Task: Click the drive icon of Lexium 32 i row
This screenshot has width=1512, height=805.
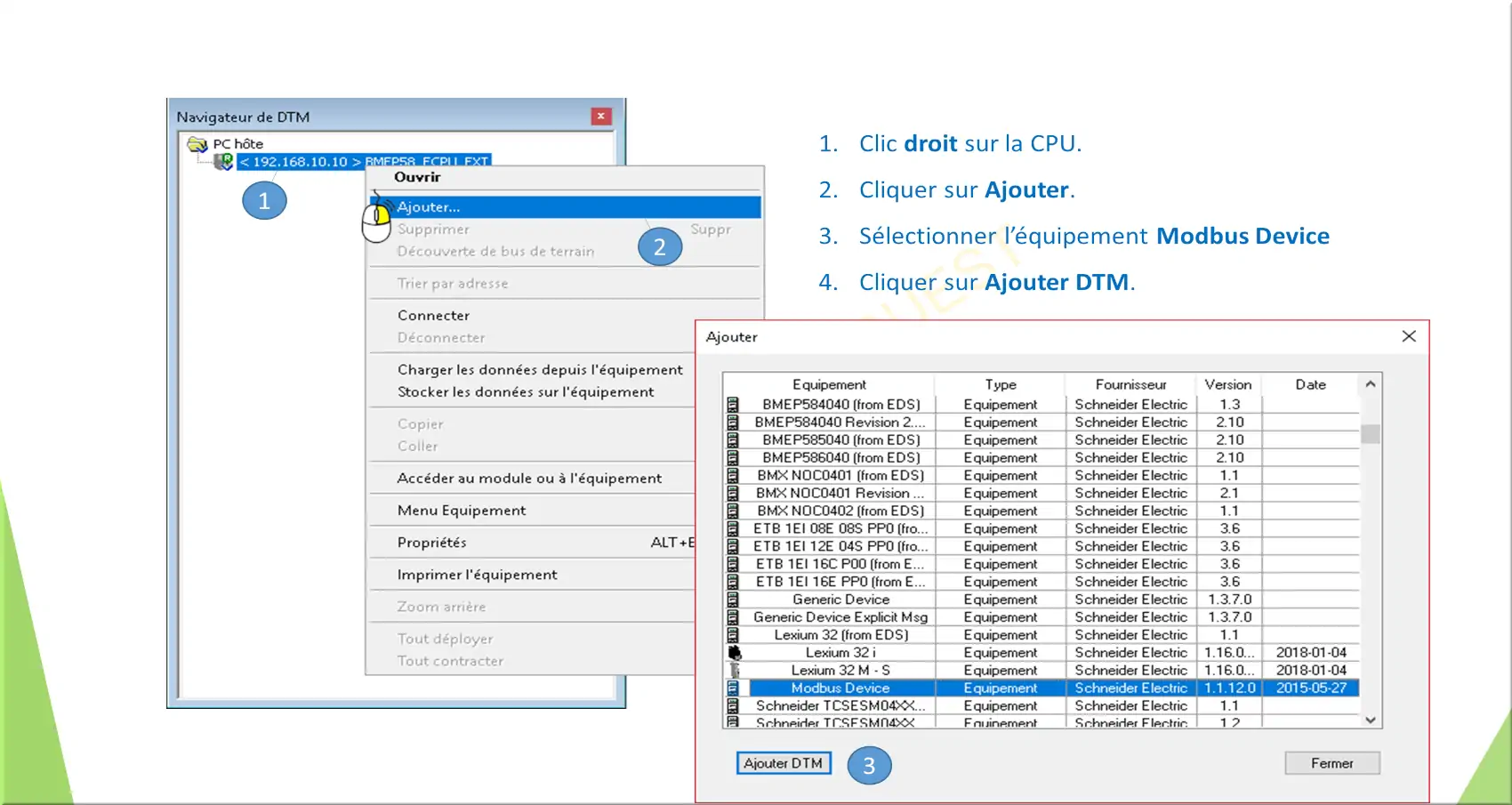Action: [734, 652]
